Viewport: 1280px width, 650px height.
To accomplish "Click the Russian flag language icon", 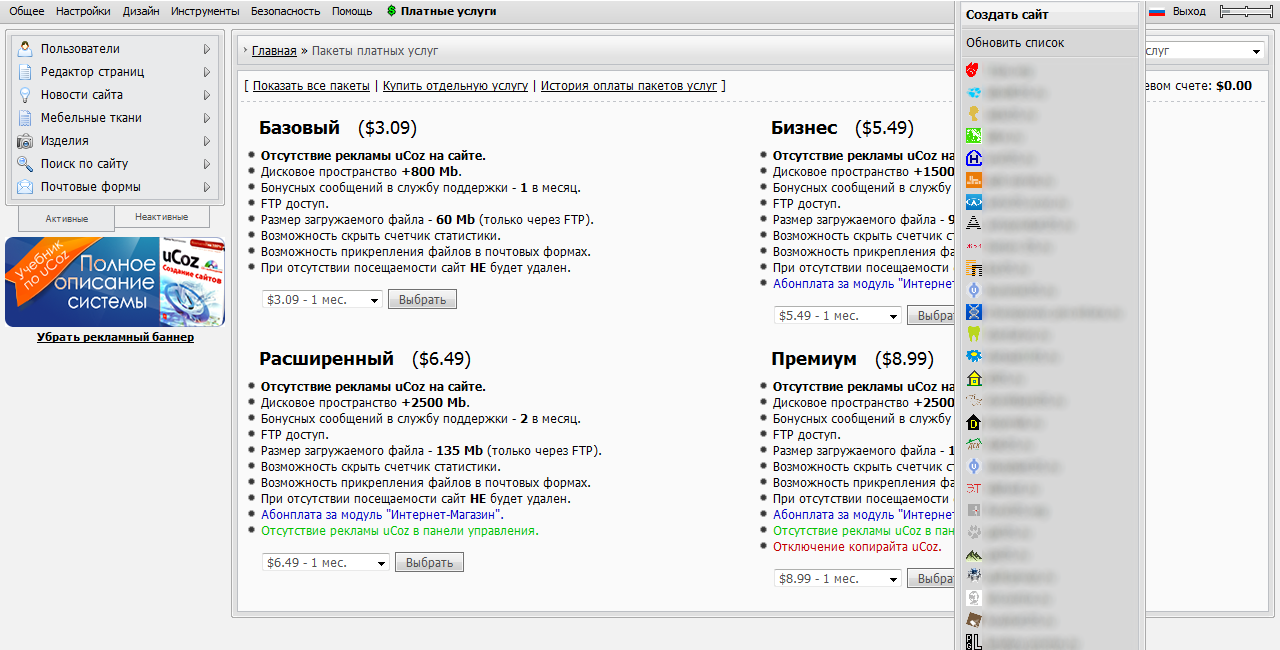I will [x=1157, y=12].
